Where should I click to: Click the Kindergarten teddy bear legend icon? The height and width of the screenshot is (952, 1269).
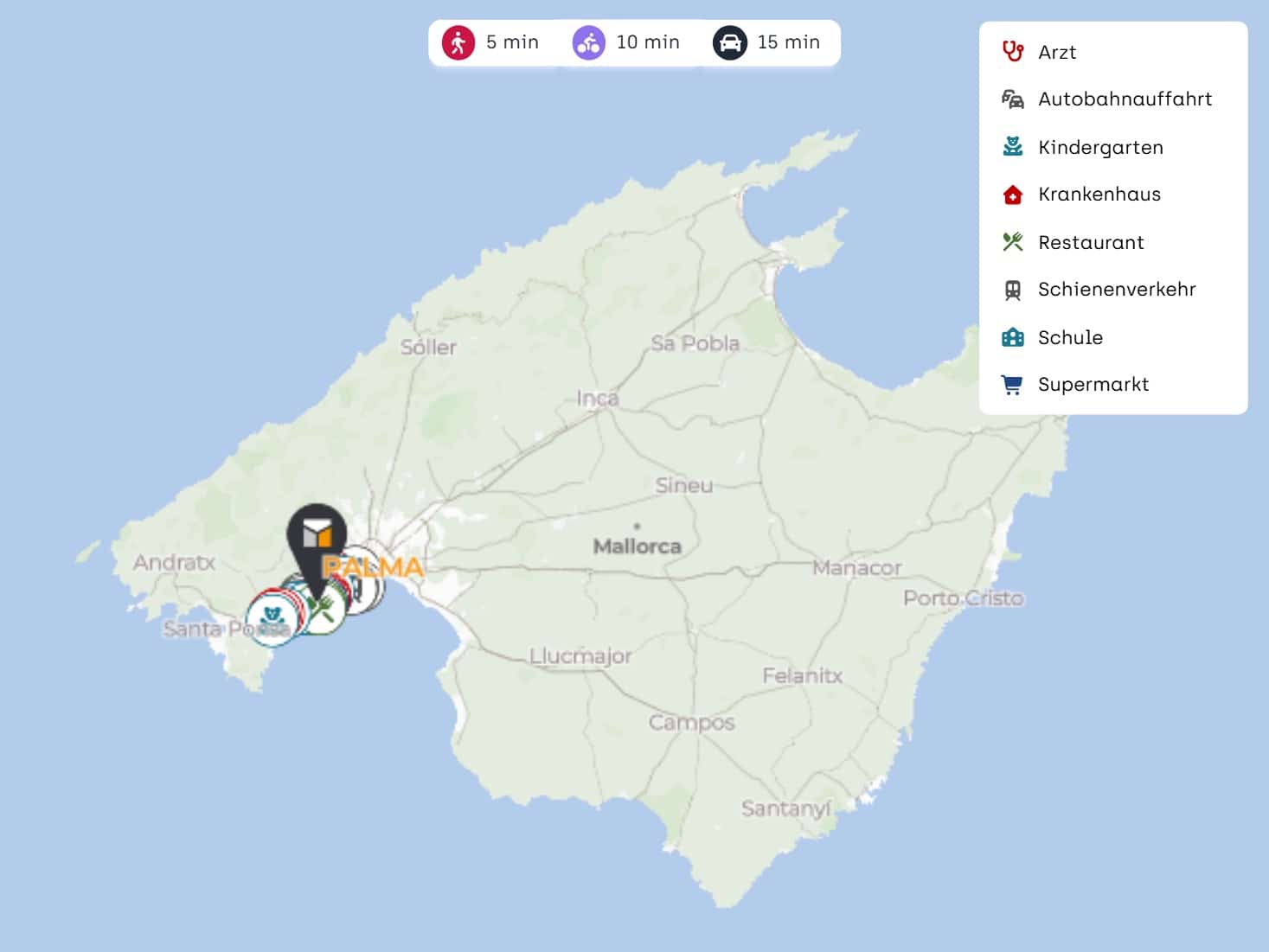pos(1012,147)
